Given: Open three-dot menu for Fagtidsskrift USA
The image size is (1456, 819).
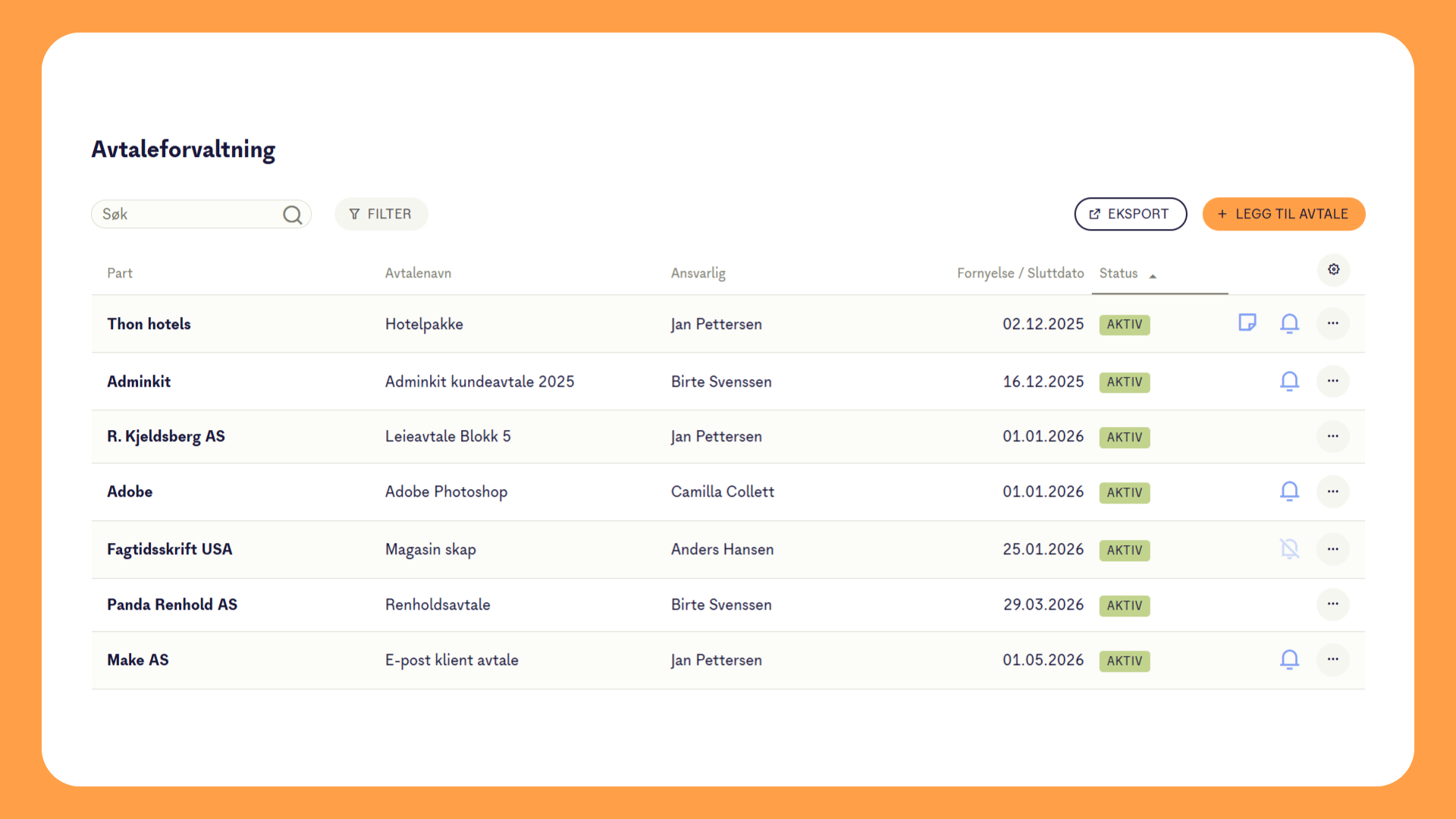Looking at the screenshot, I should point(1332,549).
